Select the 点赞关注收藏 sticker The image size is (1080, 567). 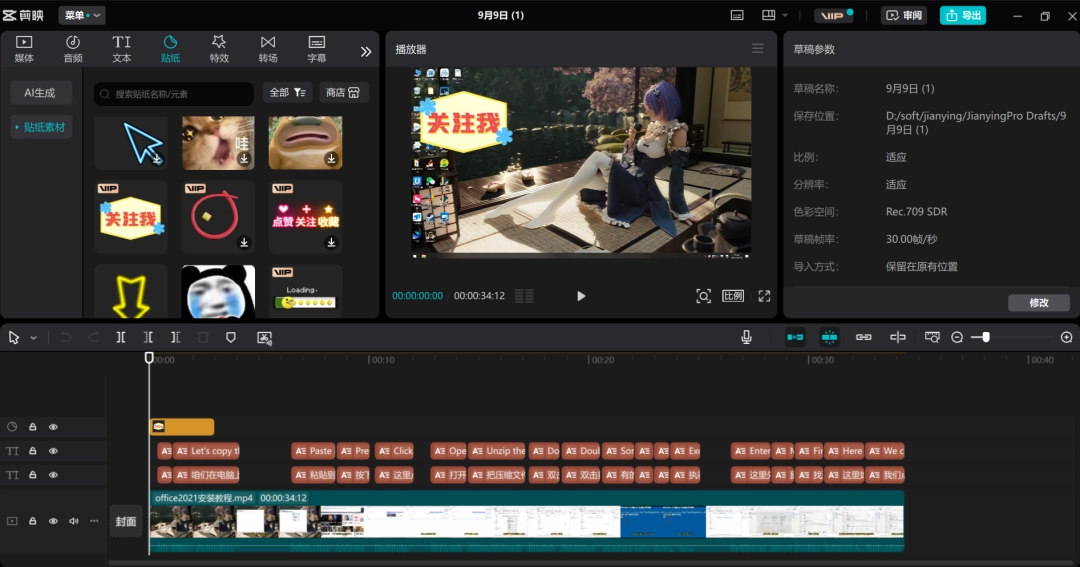306,218
